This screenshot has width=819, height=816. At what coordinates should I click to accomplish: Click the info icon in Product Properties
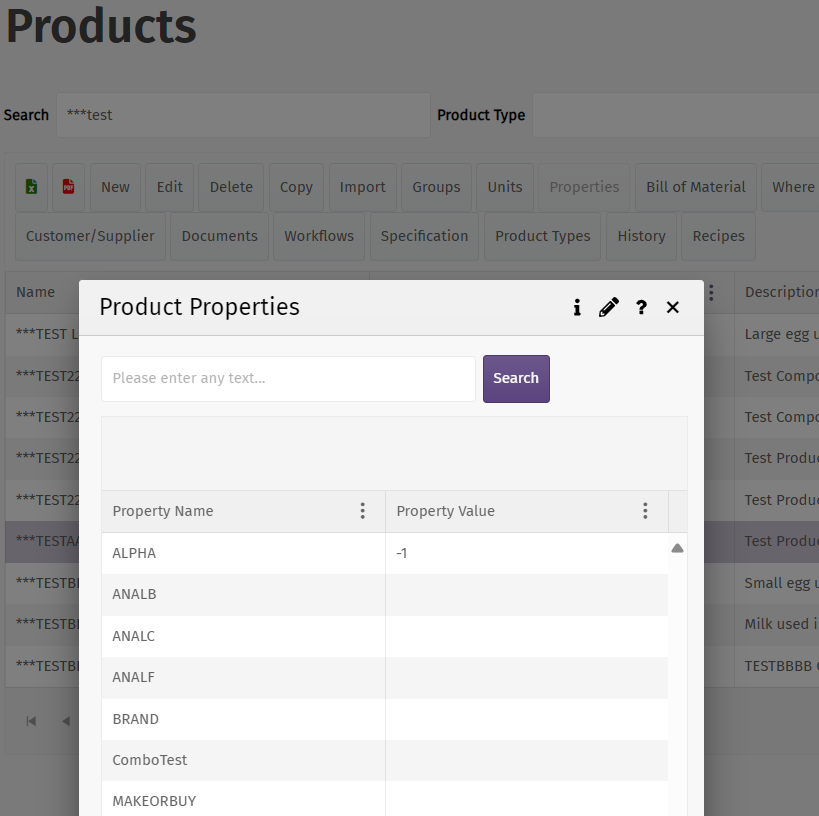(x=577, y=307)
